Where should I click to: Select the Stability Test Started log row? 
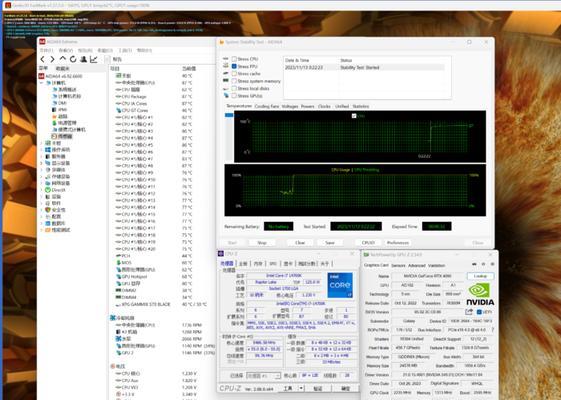pos(364,67)
